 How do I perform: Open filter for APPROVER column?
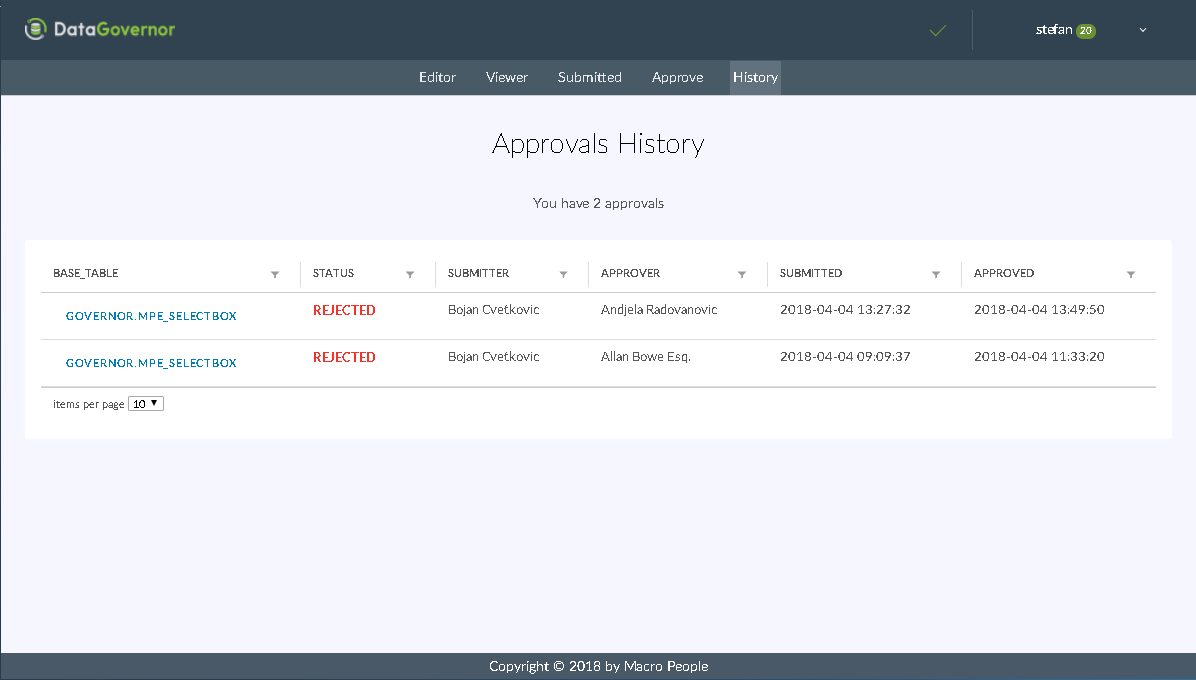pyautogui.click(x=742, y=274)
